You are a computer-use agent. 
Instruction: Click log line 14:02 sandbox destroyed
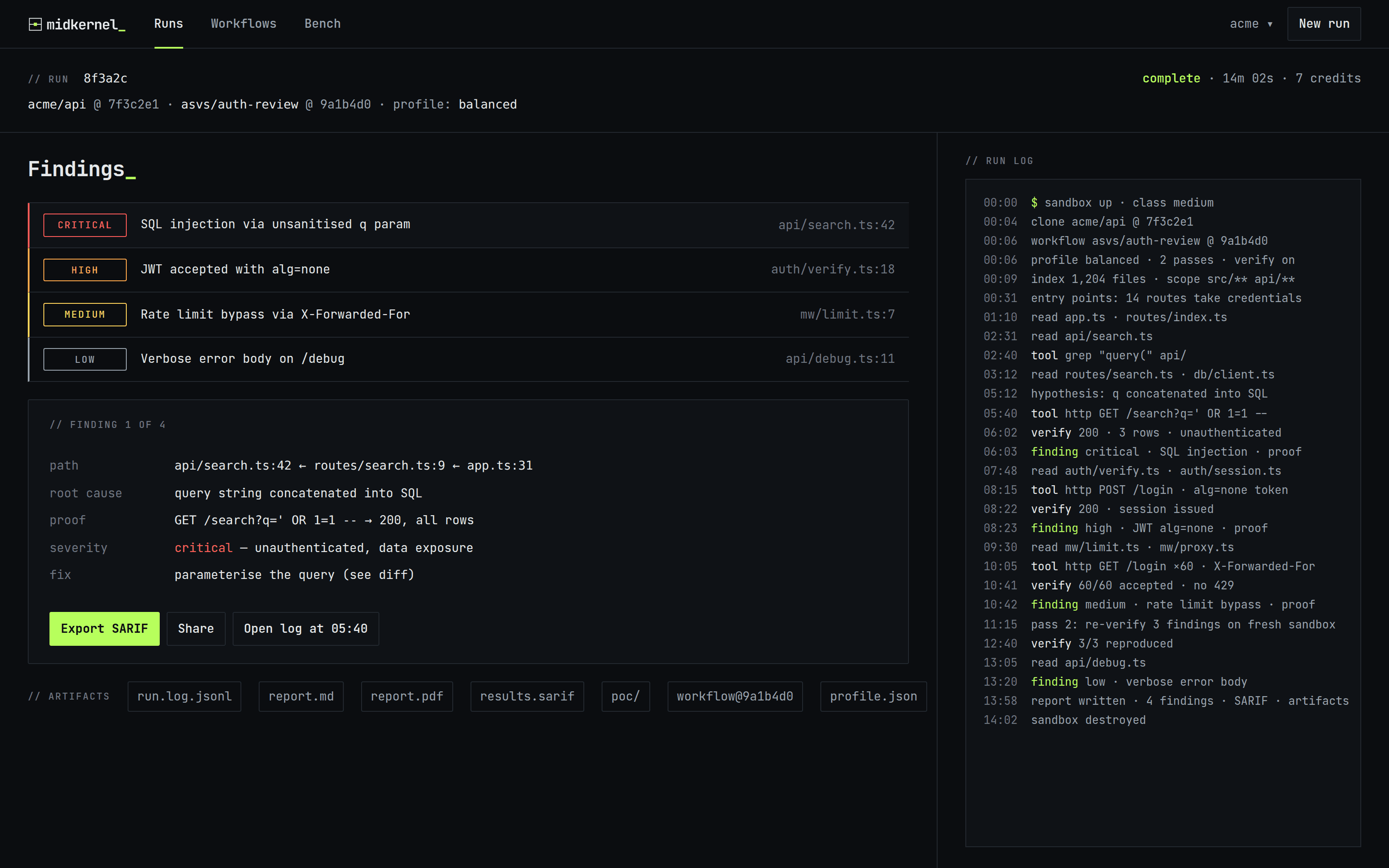tap(1065, 720)
